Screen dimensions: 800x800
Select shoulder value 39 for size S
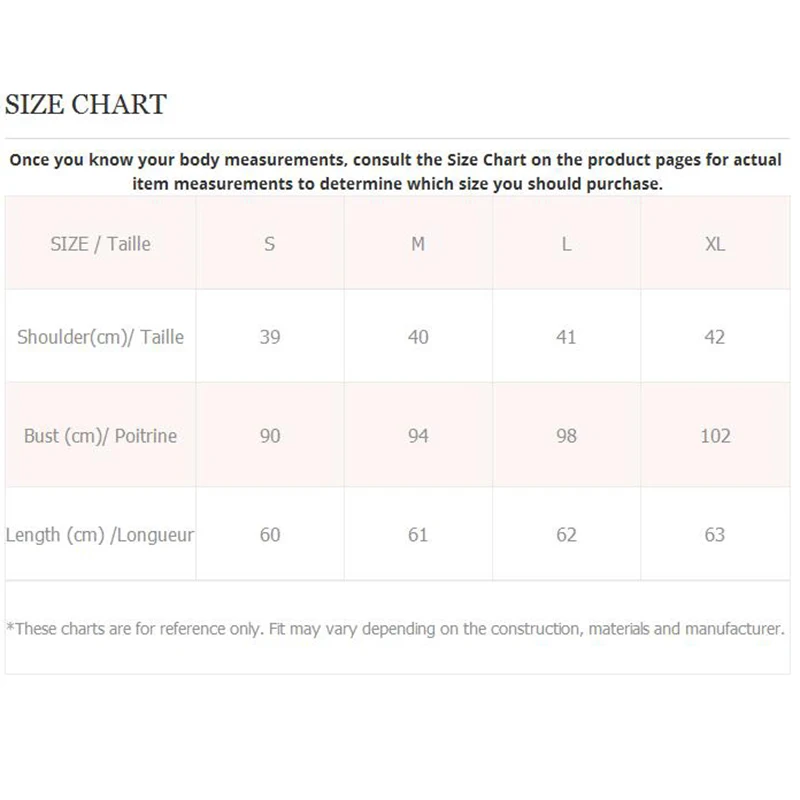(x=269, y=337)
